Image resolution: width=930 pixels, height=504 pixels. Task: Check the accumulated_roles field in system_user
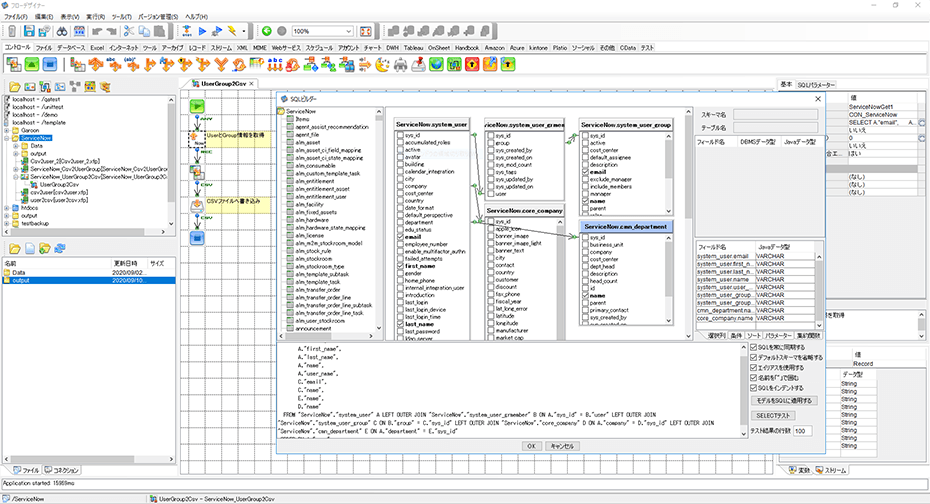click(x=400, y=142)
